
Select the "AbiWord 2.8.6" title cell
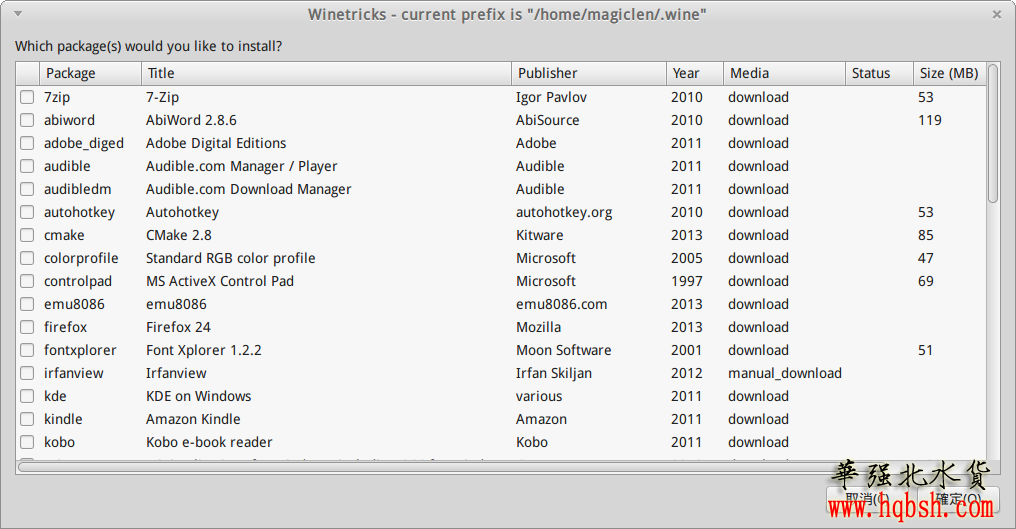click(191, 120)
